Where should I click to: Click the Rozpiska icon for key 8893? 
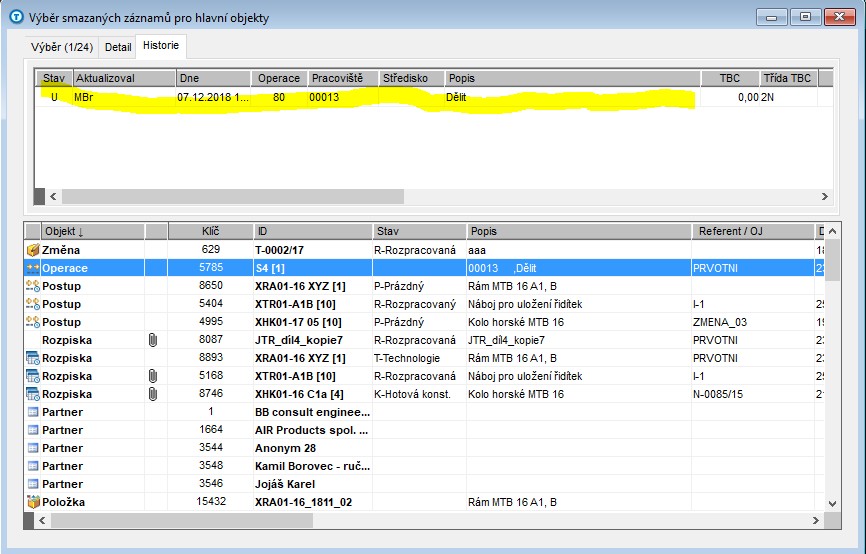coord(32,358)
